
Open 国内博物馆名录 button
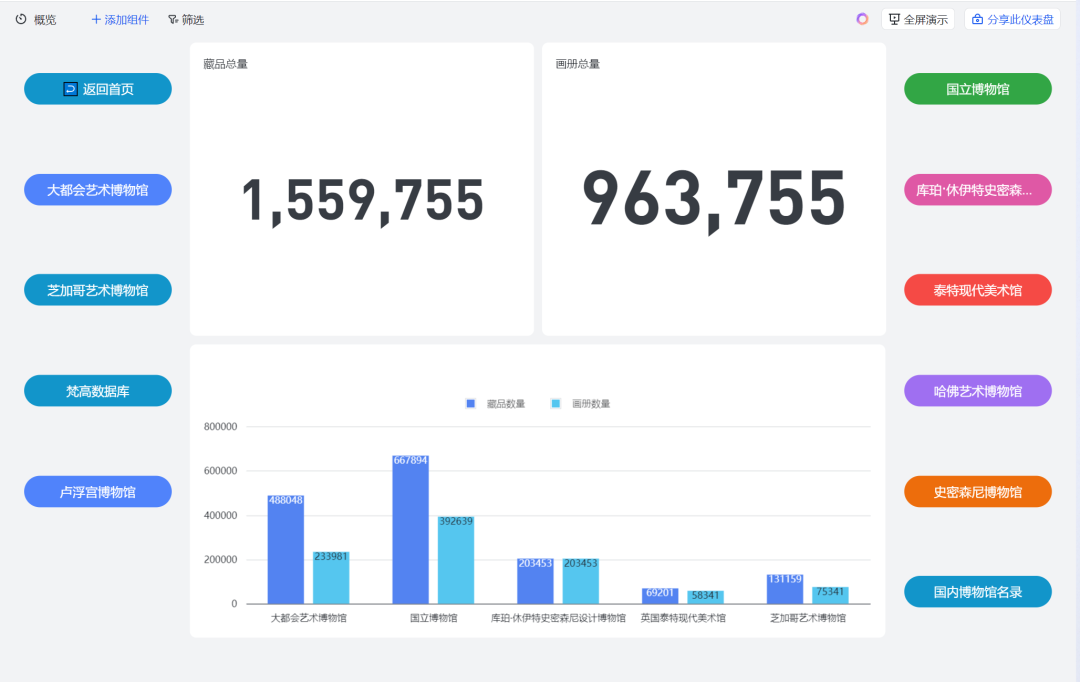click(977, 592)
